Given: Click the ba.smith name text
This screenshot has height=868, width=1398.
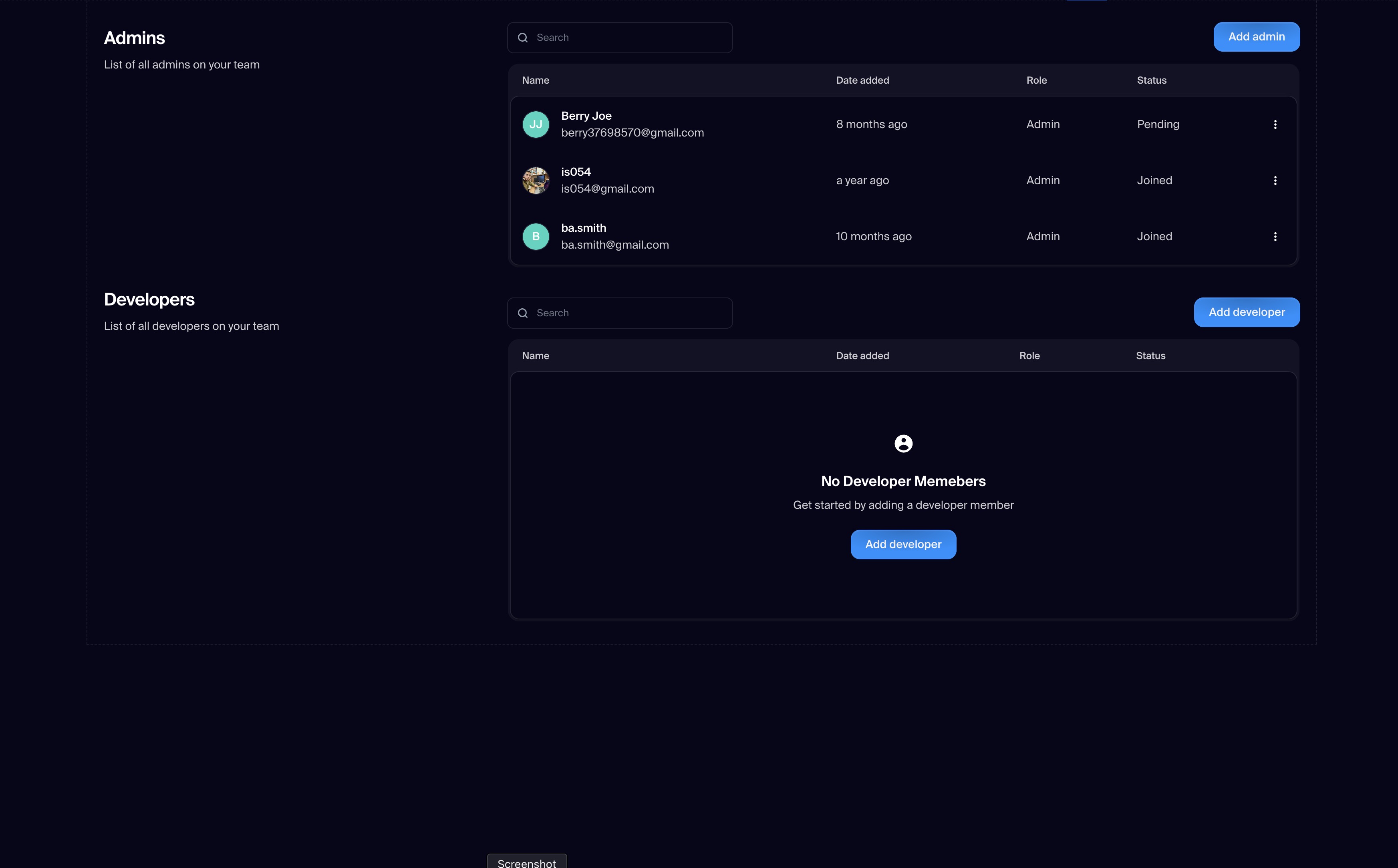Looking at the screenshot, I should pyautogui.click(x=583, y=228).
